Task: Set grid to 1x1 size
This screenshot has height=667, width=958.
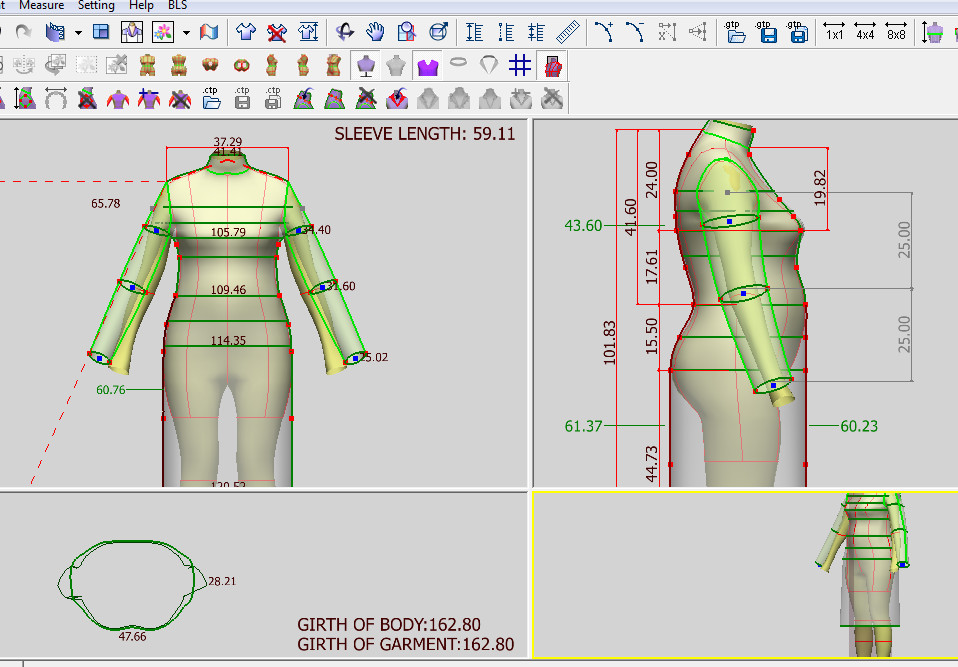Action: point(834,32)
